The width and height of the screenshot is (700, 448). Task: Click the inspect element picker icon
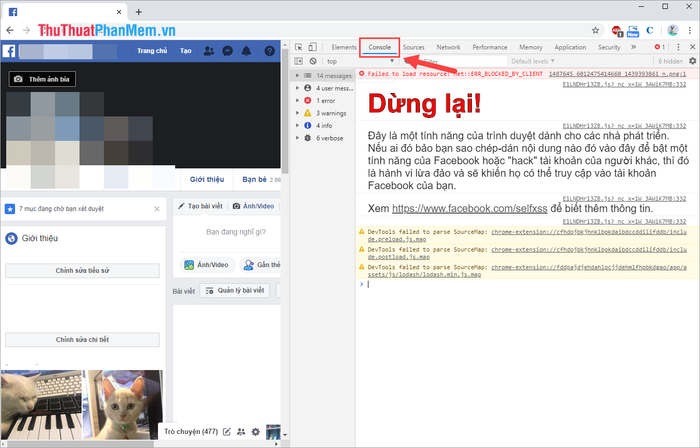pyautogui.click(x=299, y=47)
